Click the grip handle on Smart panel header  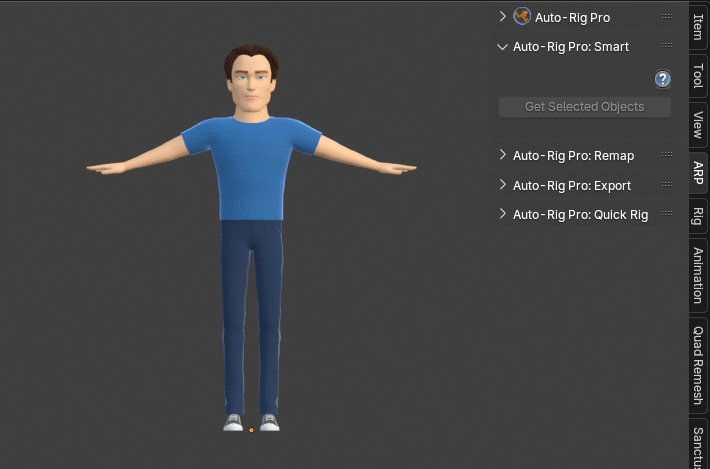coord(666,47)
